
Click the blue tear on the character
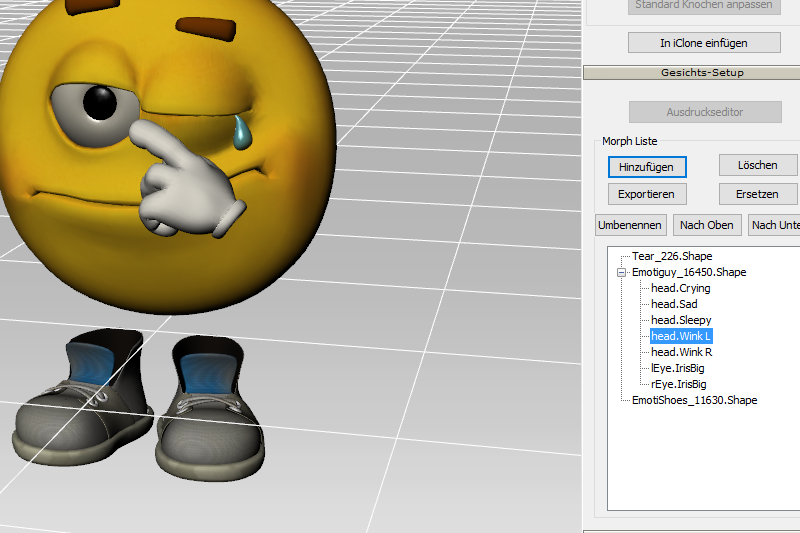pyautogui.click(x=242, y=134)
